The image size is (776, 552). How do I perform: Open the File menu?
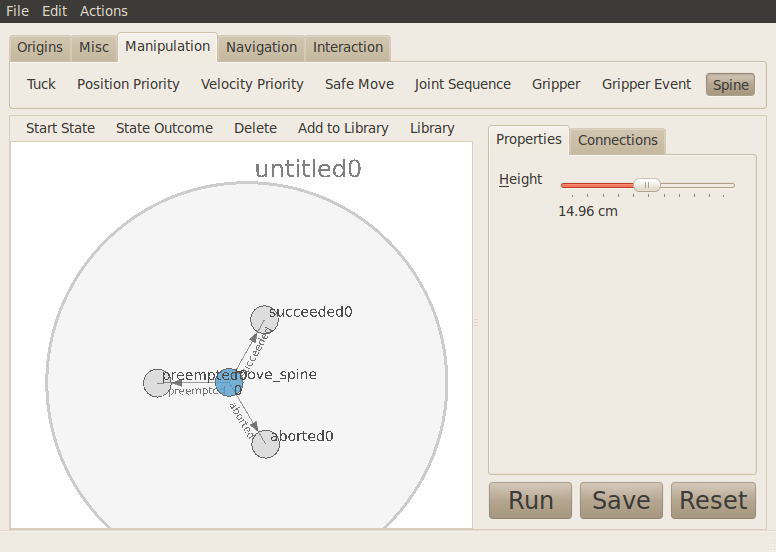[17, 11]
